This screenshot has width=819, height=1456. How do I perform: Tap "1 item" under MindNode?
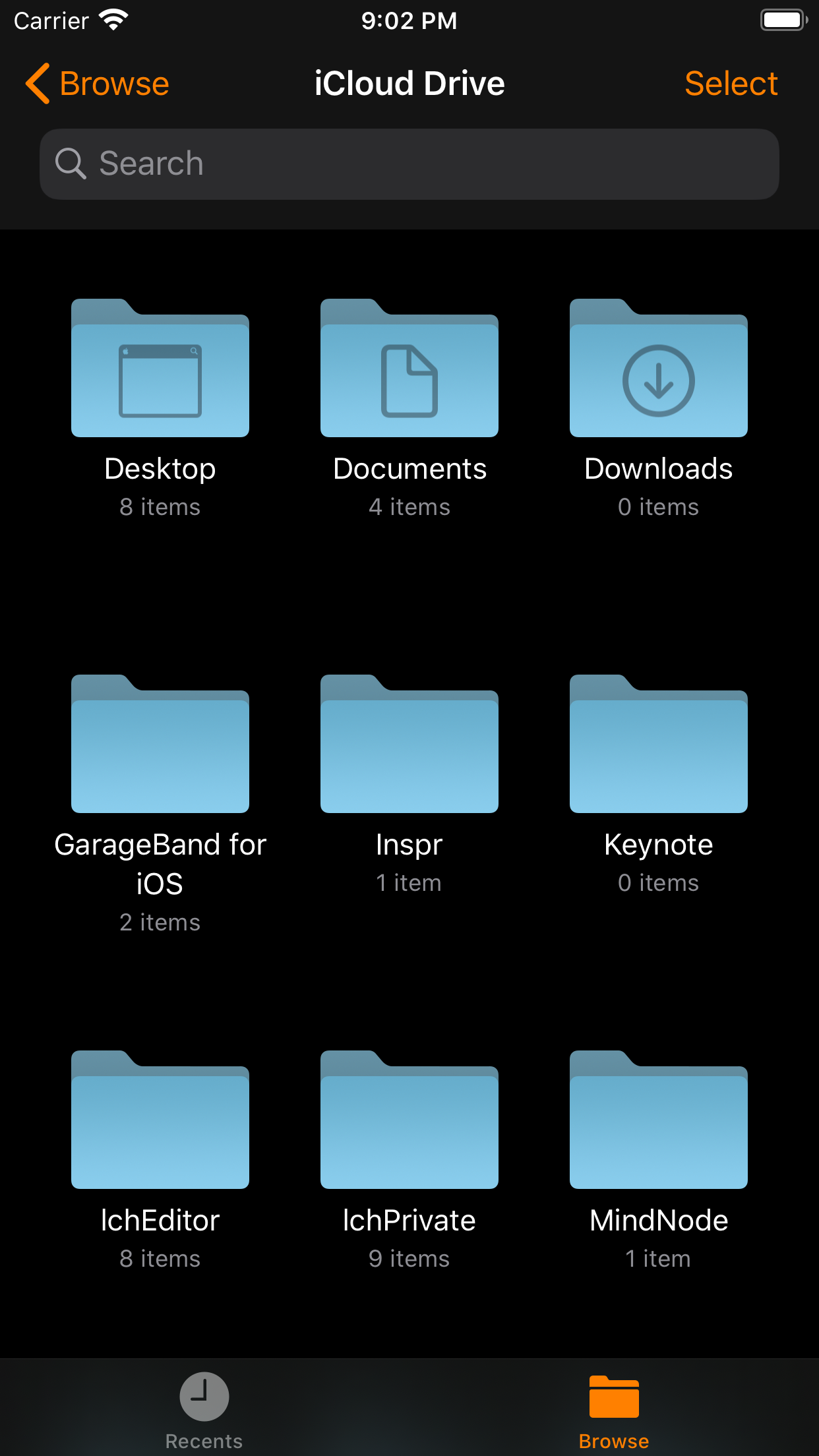[x=659, y=1259]
